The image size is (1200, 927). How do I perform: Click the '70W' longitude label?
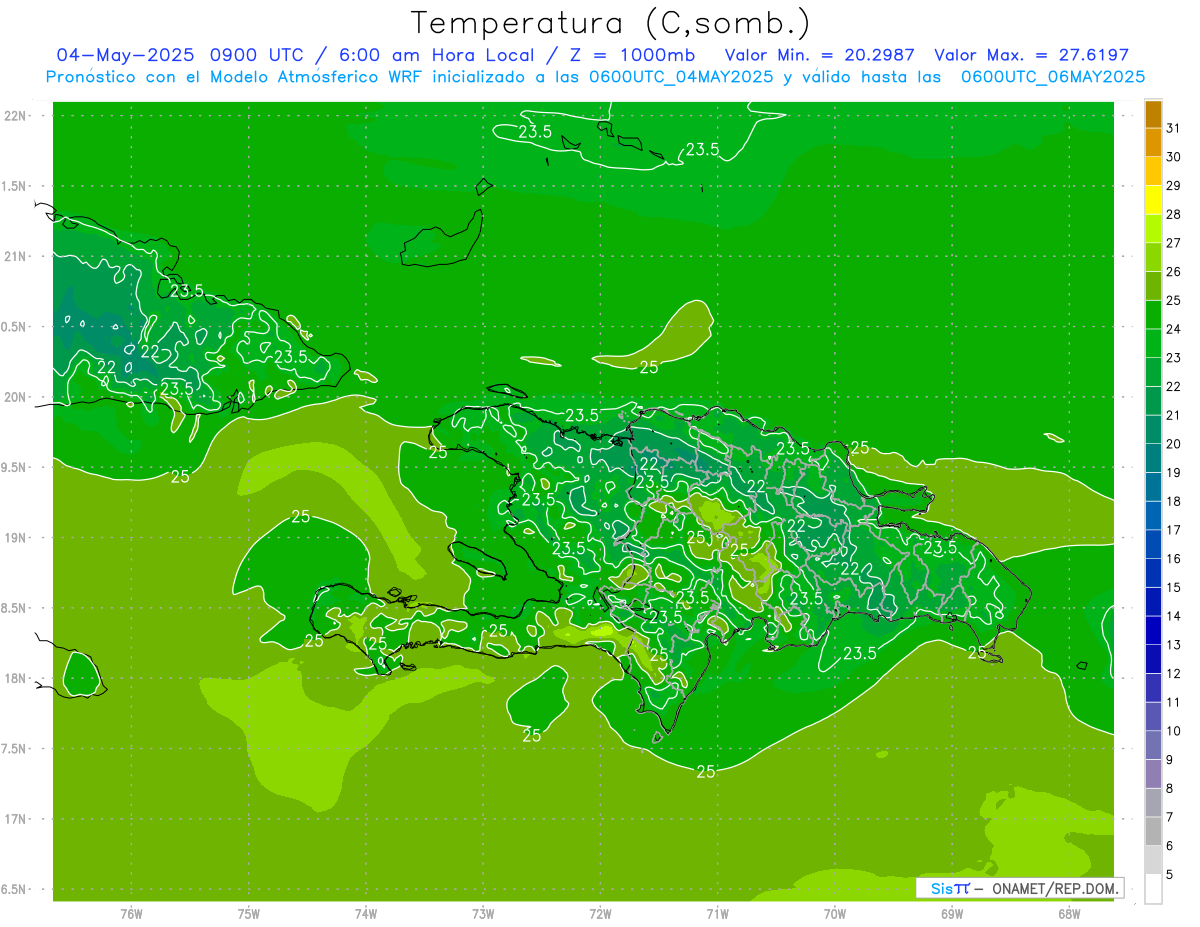pos(835,913)
